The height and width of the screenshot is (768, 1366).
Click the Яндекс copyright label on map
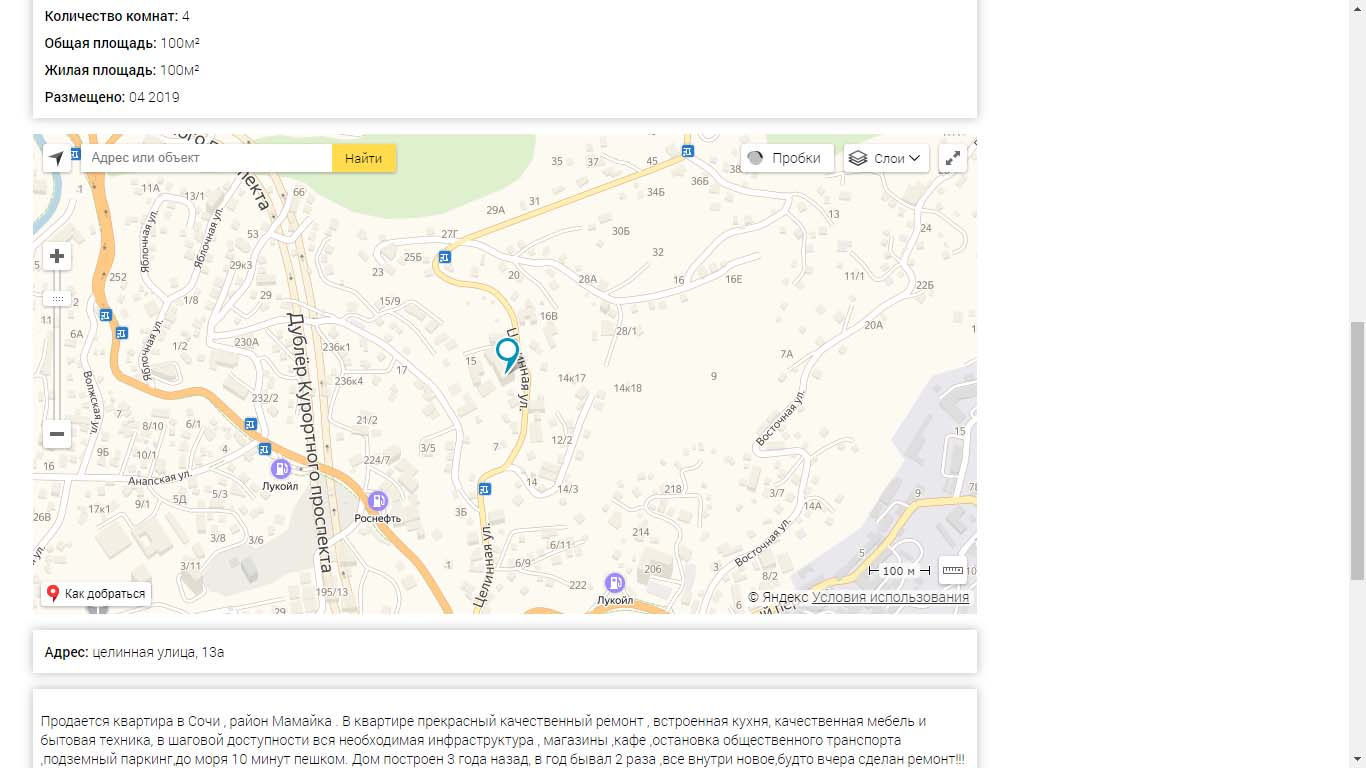[778, 597]
